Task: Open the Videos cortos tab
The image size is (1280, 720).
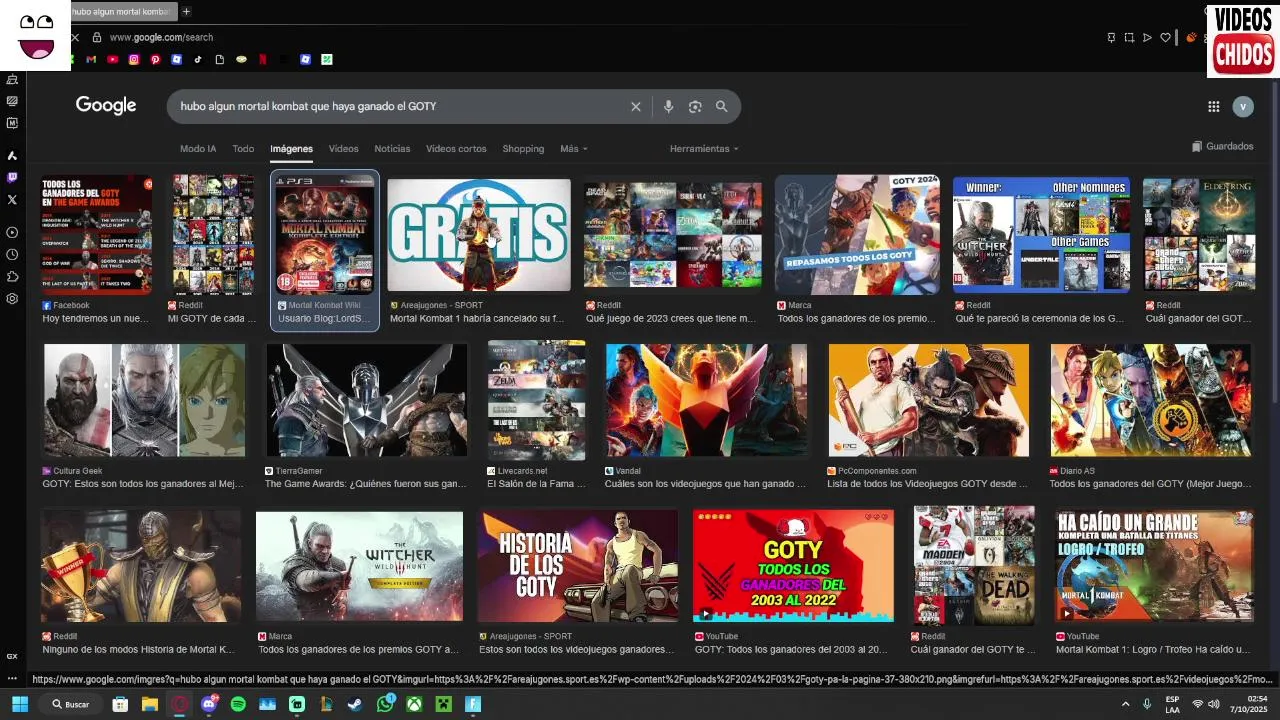Action: coord(456,148)
